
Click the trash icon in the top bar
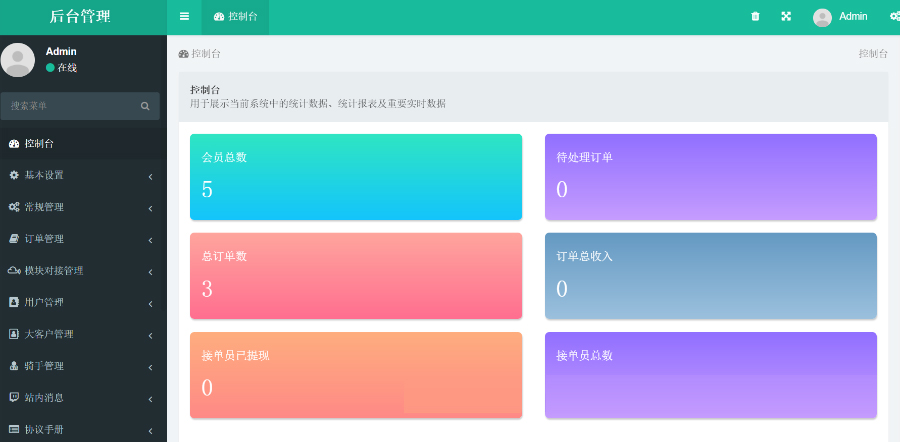(755, 16)
